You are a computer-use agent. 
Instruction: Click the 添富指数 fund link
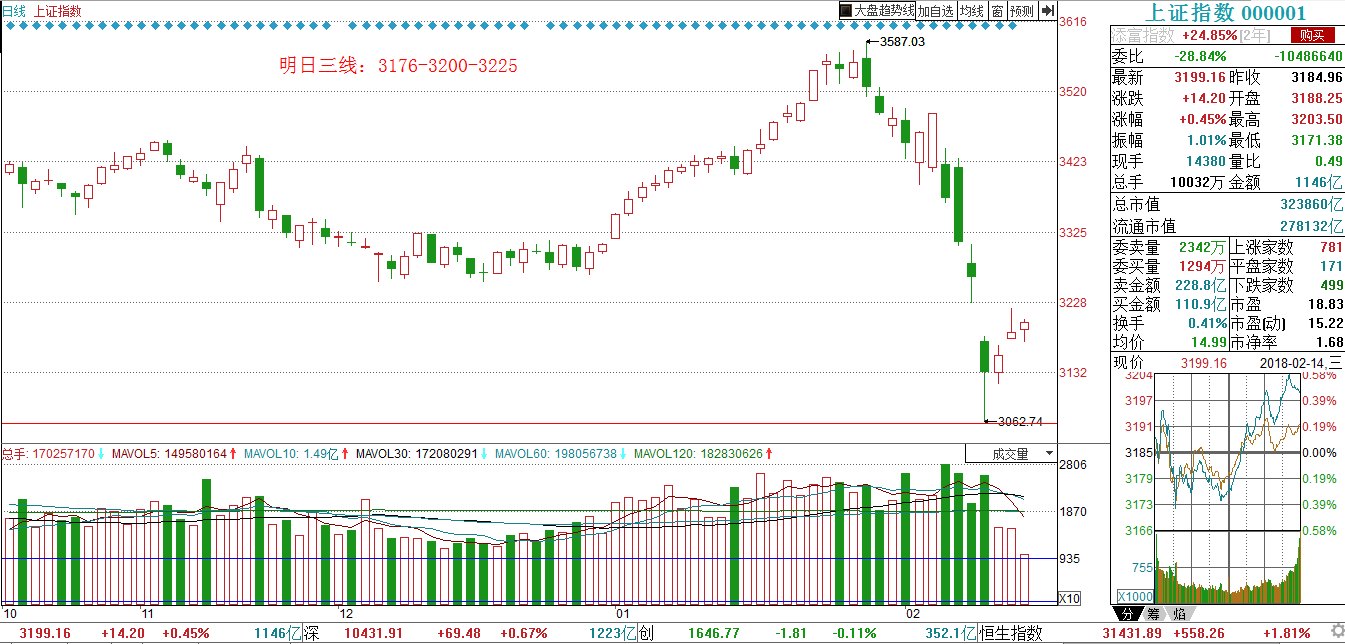point(1144,35)
